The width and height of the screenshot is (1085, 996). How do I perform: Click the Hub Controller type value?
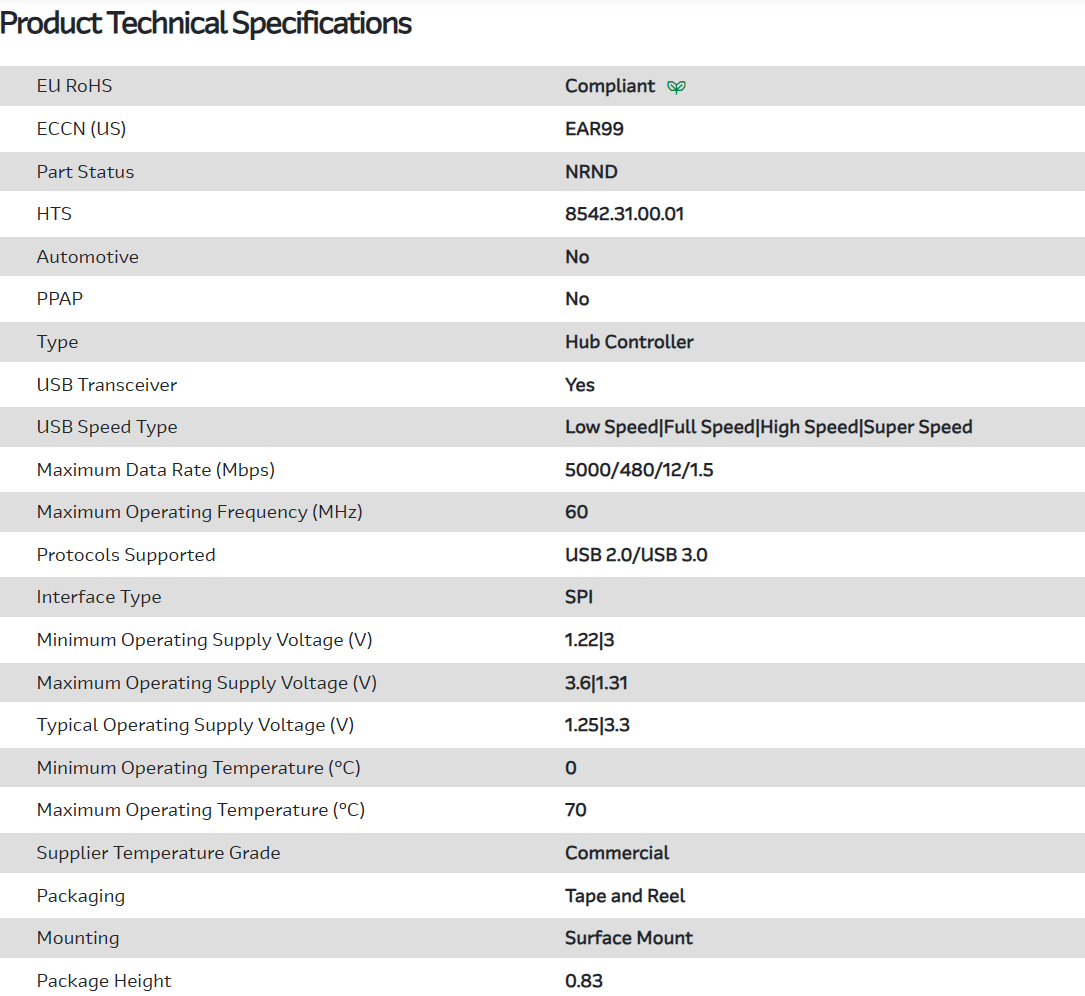click(x=629, y=342)
